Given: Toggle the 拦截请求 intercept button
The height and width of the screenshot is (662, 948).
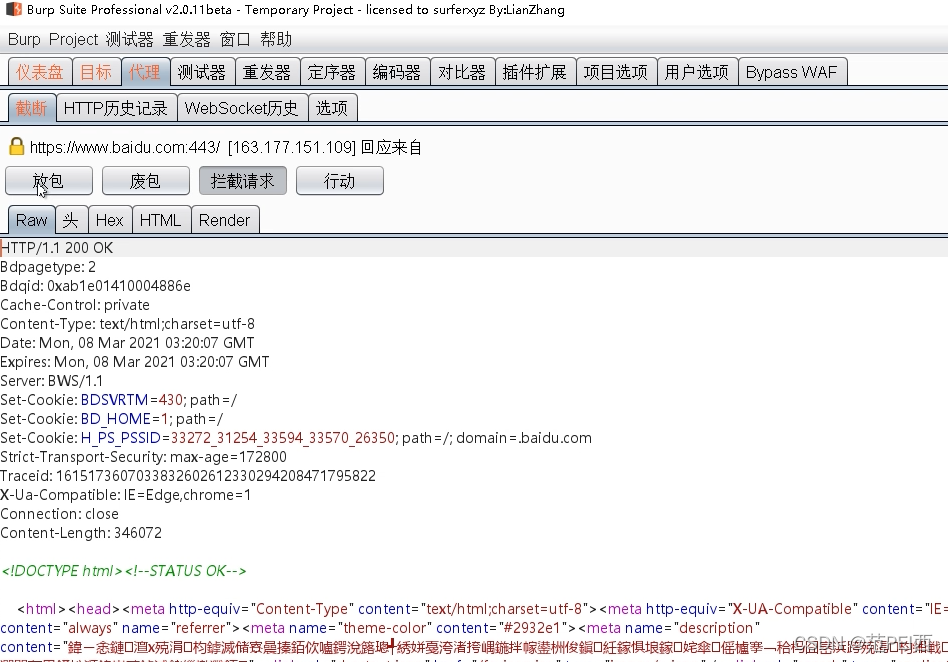Looking at the screenshot, I should 242,181.
